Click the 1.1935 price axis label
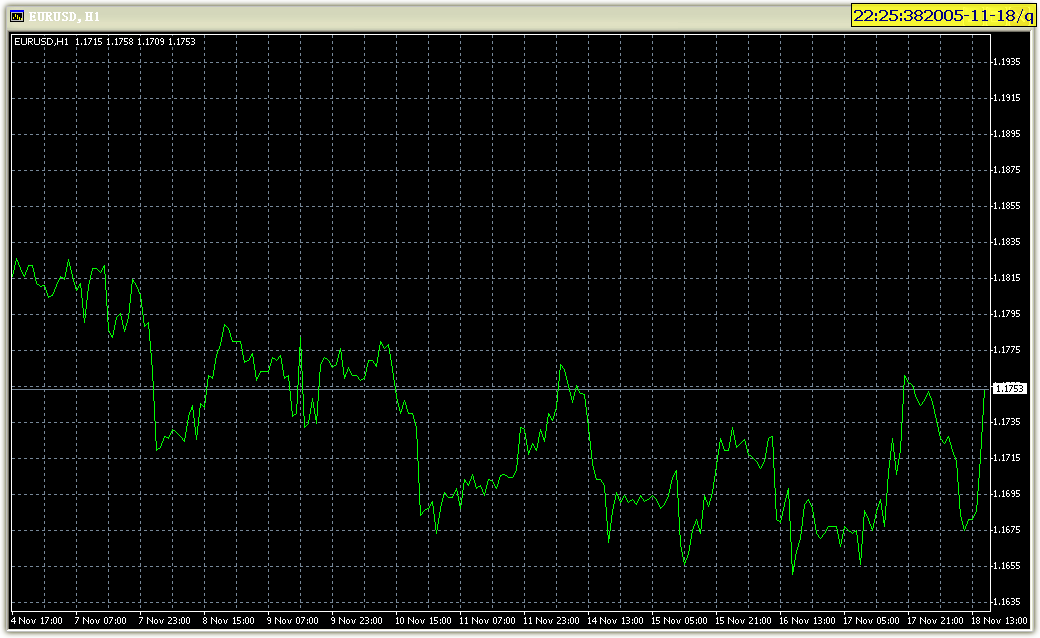Image resolution: width=1040 pixels, height=638 pixels. click(1007, 62)
